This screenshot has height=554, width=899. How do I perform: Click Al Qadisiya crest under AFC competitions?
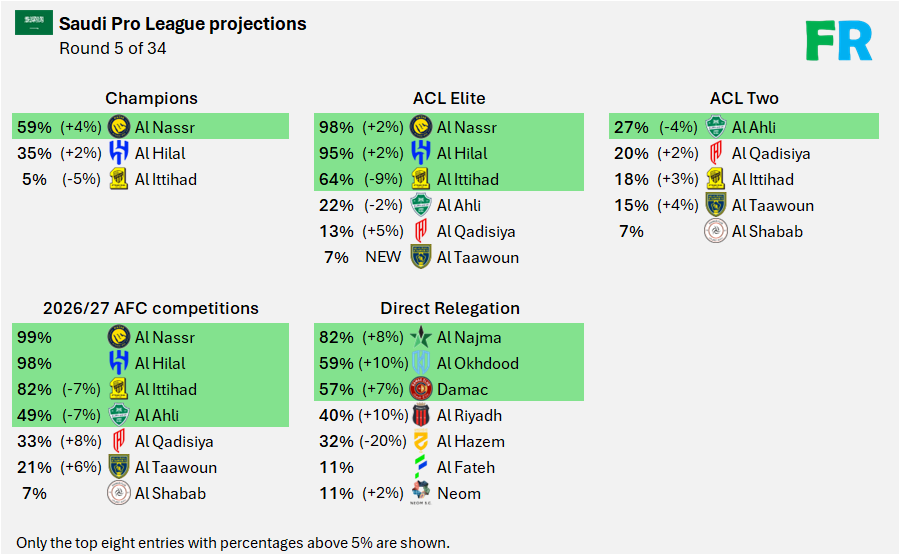coord(120,441)
